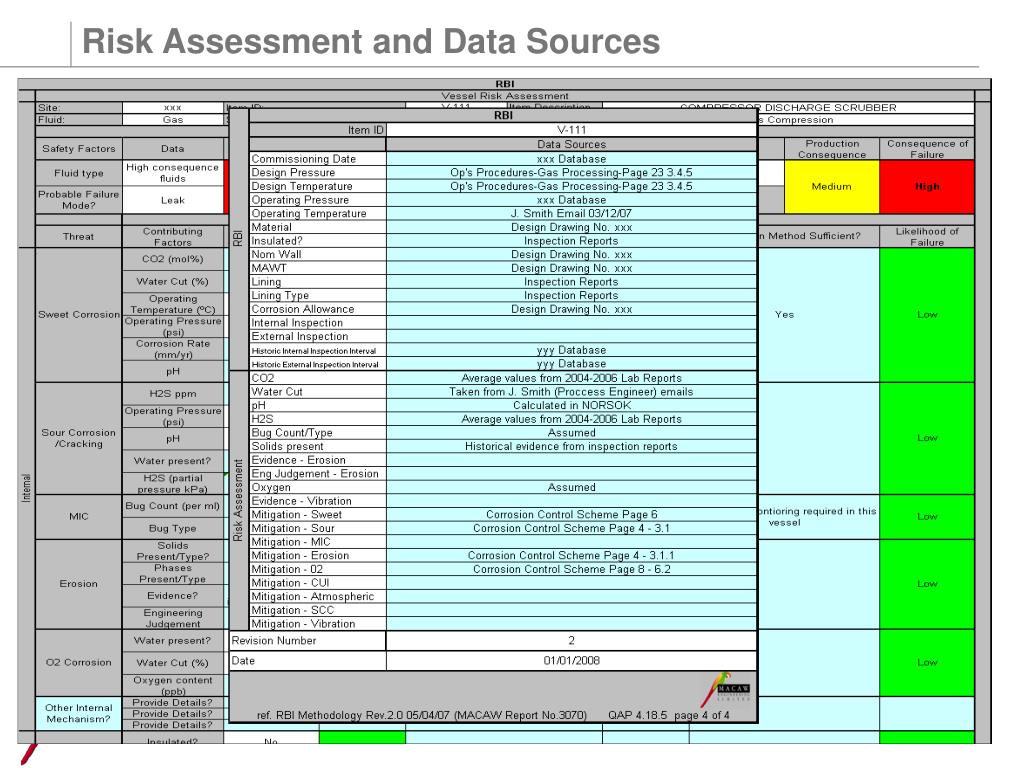Select the empty data source cell for Internal Inspection
Image resolution: width=1024 pixels, height=768 pixels.
571,323
